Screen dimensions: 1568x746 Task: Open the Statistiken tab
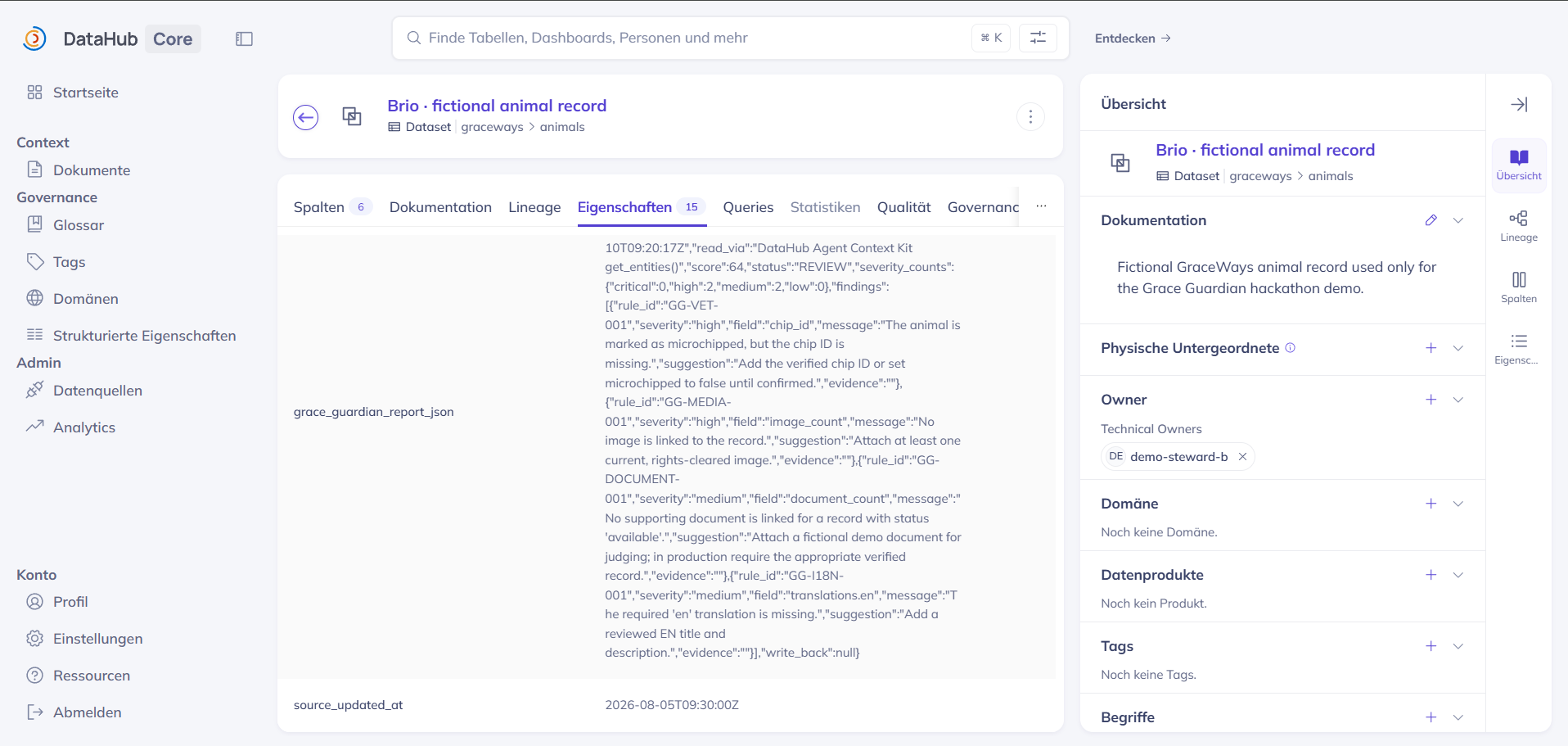(825, 207)
